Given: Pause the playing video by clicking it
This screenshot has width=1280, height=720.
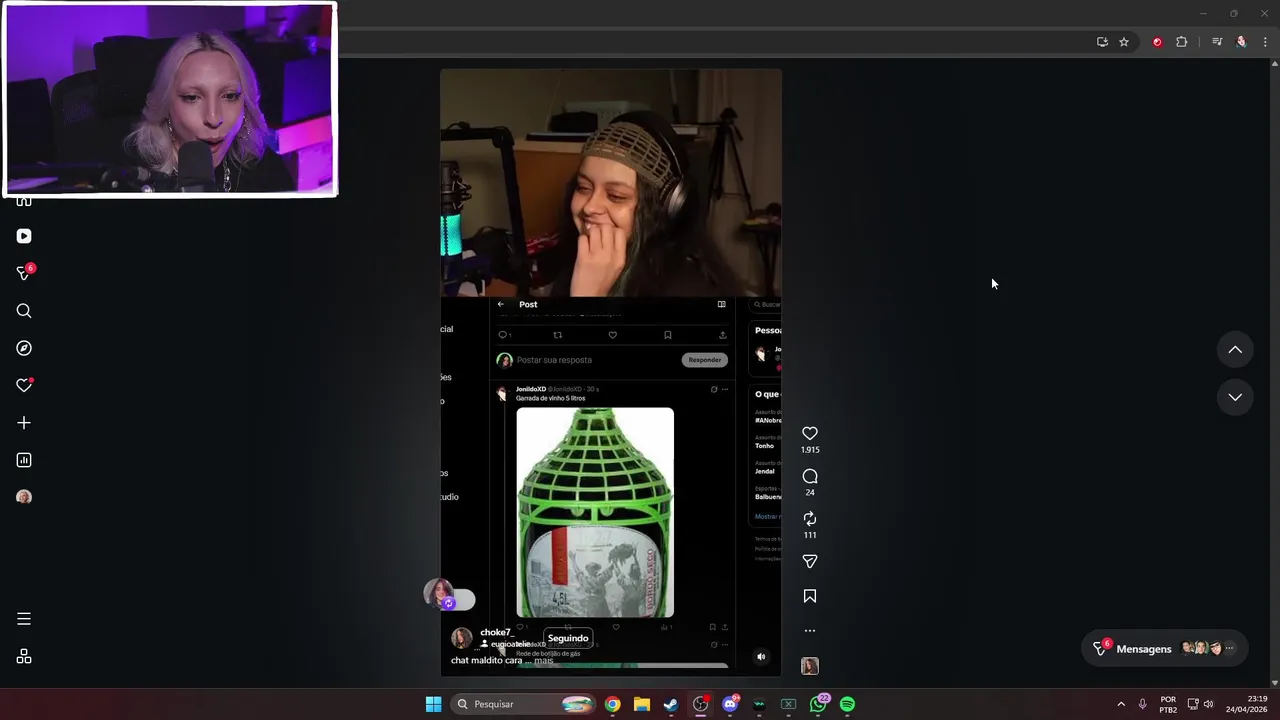Looking at the screenshot, I should click(x=610, y=372).
